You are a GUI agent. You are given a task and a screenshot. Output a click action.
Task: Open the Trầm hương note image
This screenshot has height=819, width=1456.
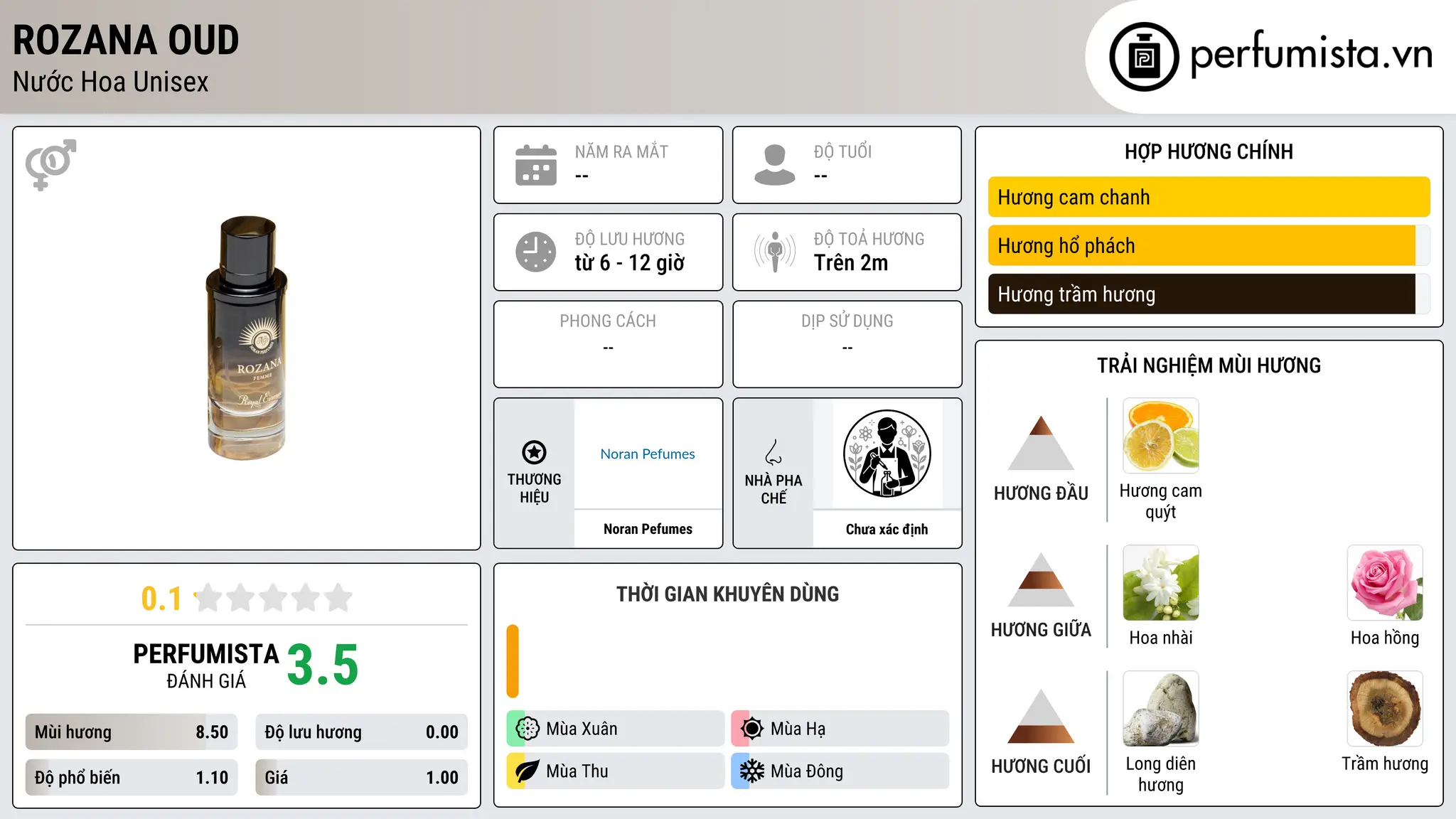(1385, 709)
